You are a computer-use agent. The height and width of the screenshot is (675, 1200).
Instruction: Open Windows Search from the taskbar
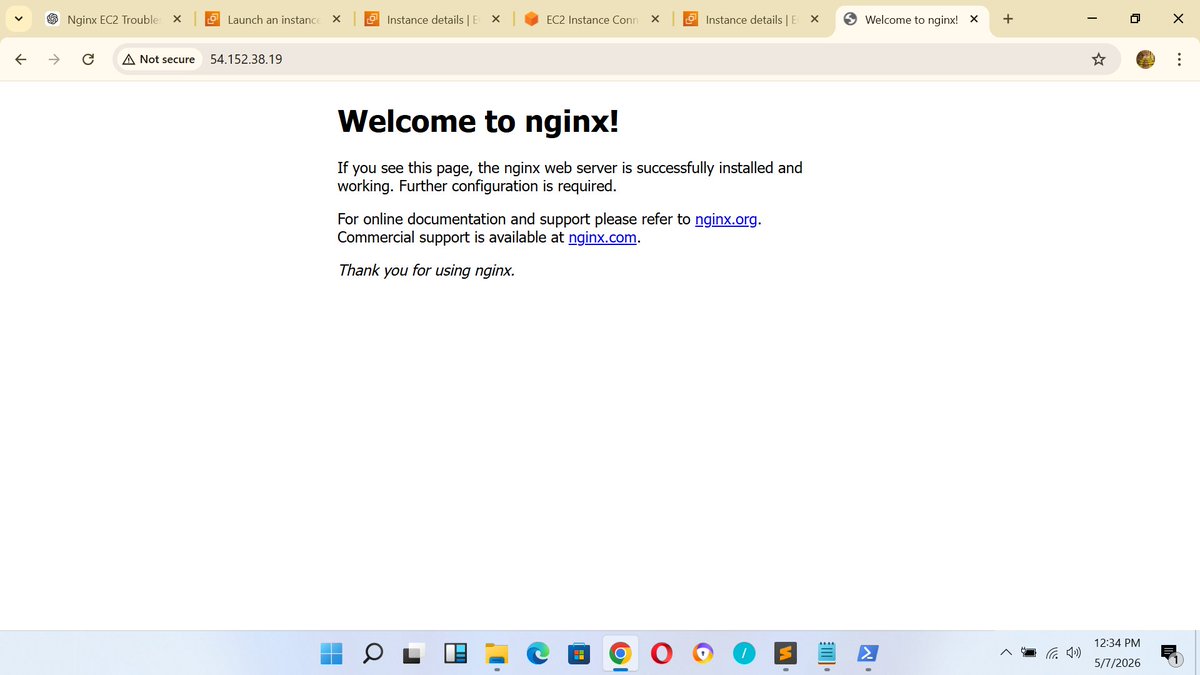click(x=372, y=654)
